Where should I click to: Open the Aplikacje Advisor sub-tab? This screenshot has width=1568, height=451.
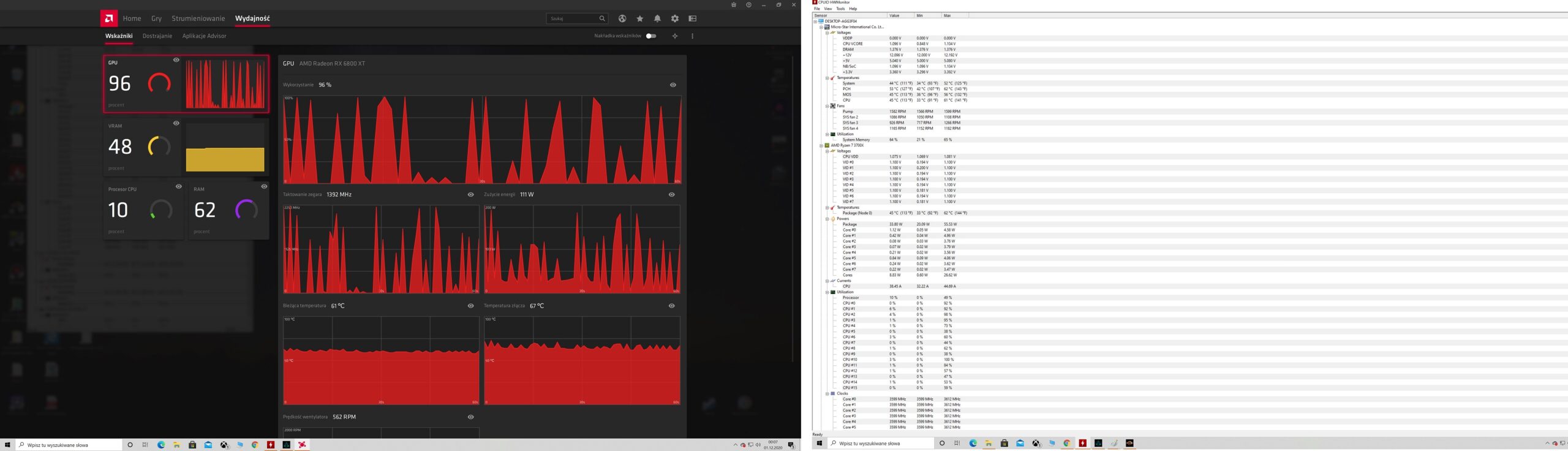pyautogui.click(x=204, y=36)
